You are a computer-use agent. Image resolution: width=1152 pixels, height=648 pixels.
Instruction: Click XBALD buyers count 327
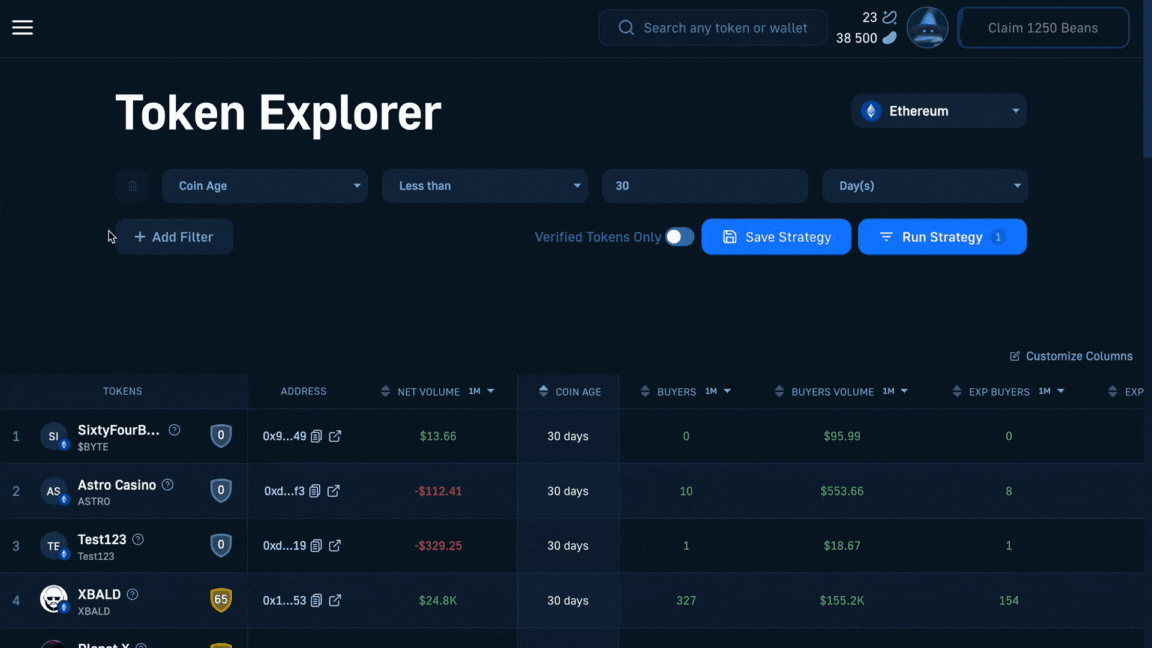click(686, 601)
